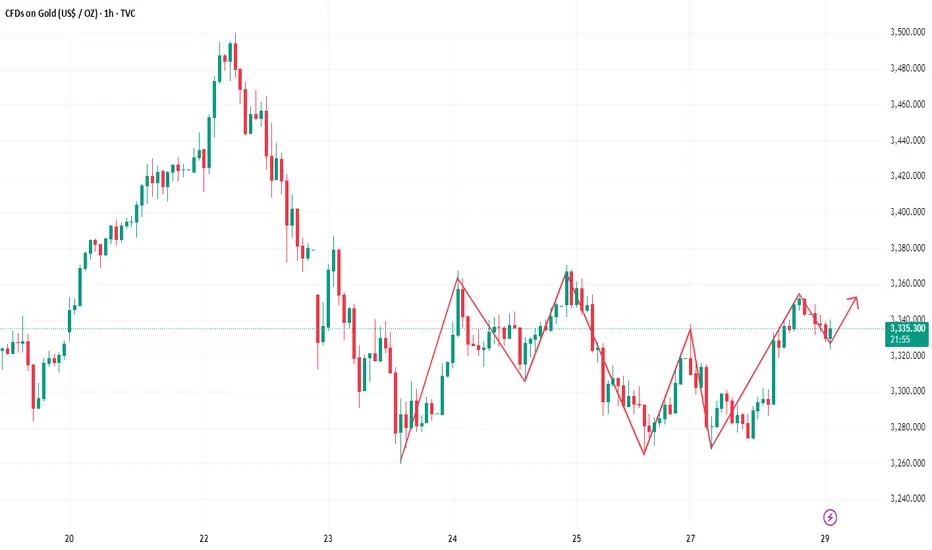Select the 3,480.000 price axis label
The height and width of the screenshot is (550, 932).
click(x=908, y=68)
